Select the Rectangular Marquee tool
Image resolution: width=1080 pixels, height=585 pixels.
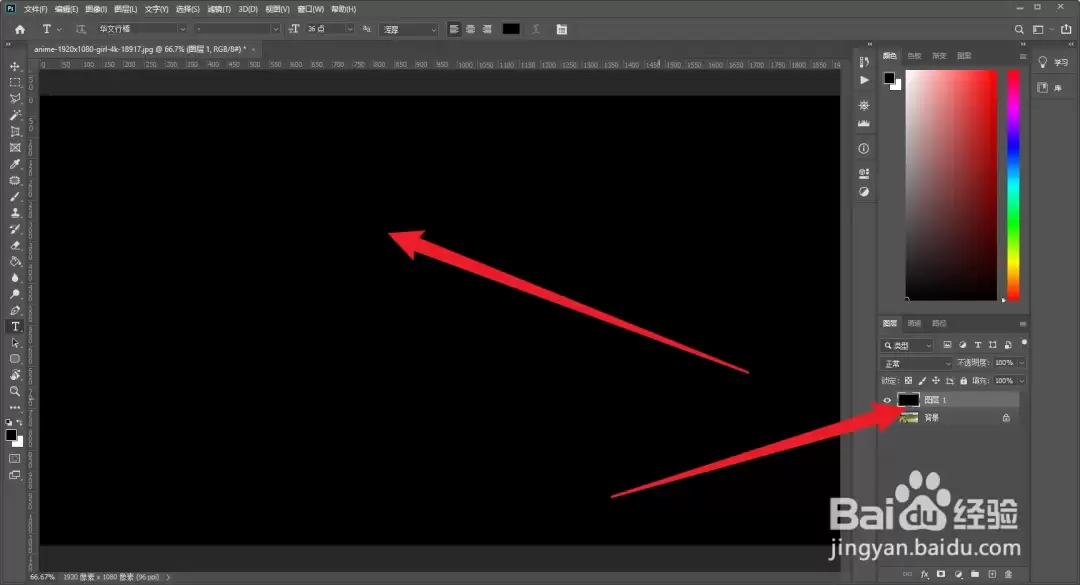click(14, 83)
